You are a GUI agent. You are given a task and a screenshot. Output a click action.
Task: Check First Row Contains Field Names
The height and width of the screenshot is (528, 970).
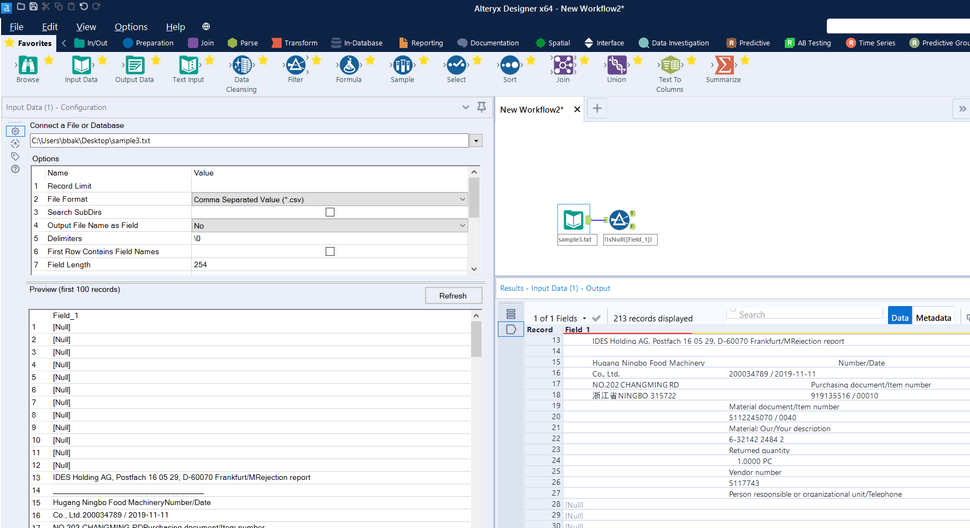tap(330, 251)
